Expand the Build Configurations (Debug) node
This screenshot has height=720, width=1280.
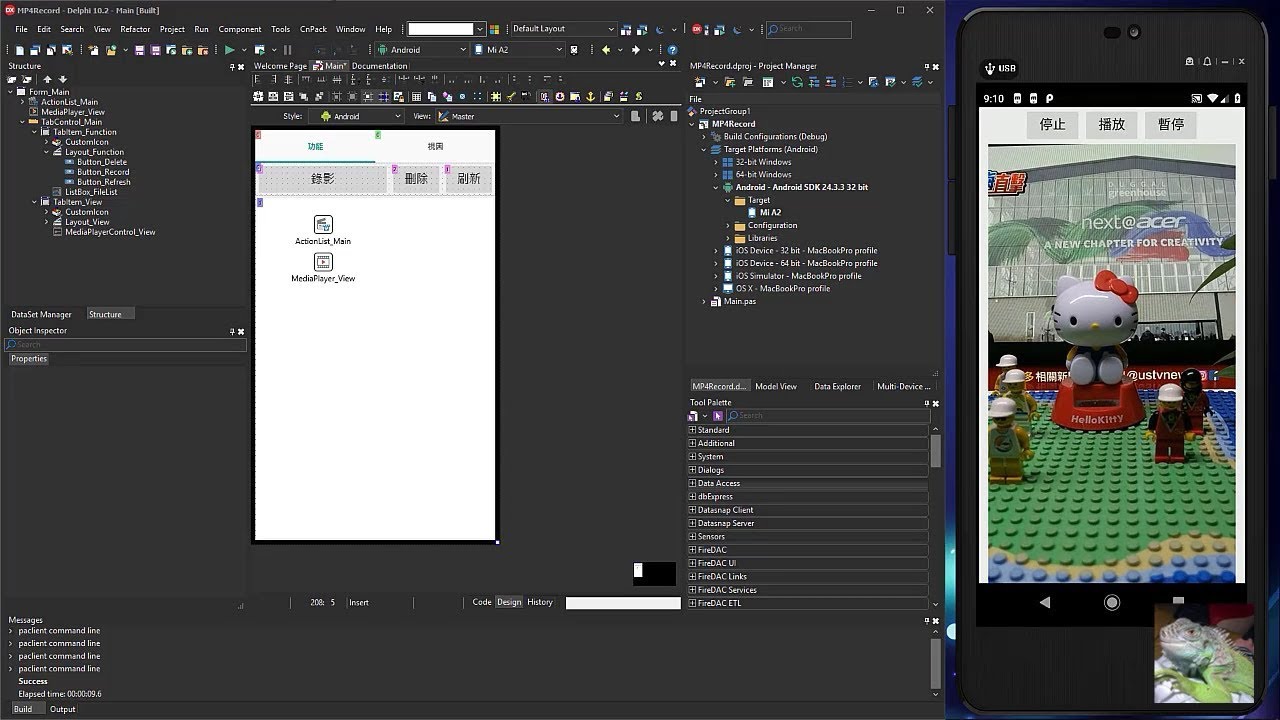click(704, 137)
